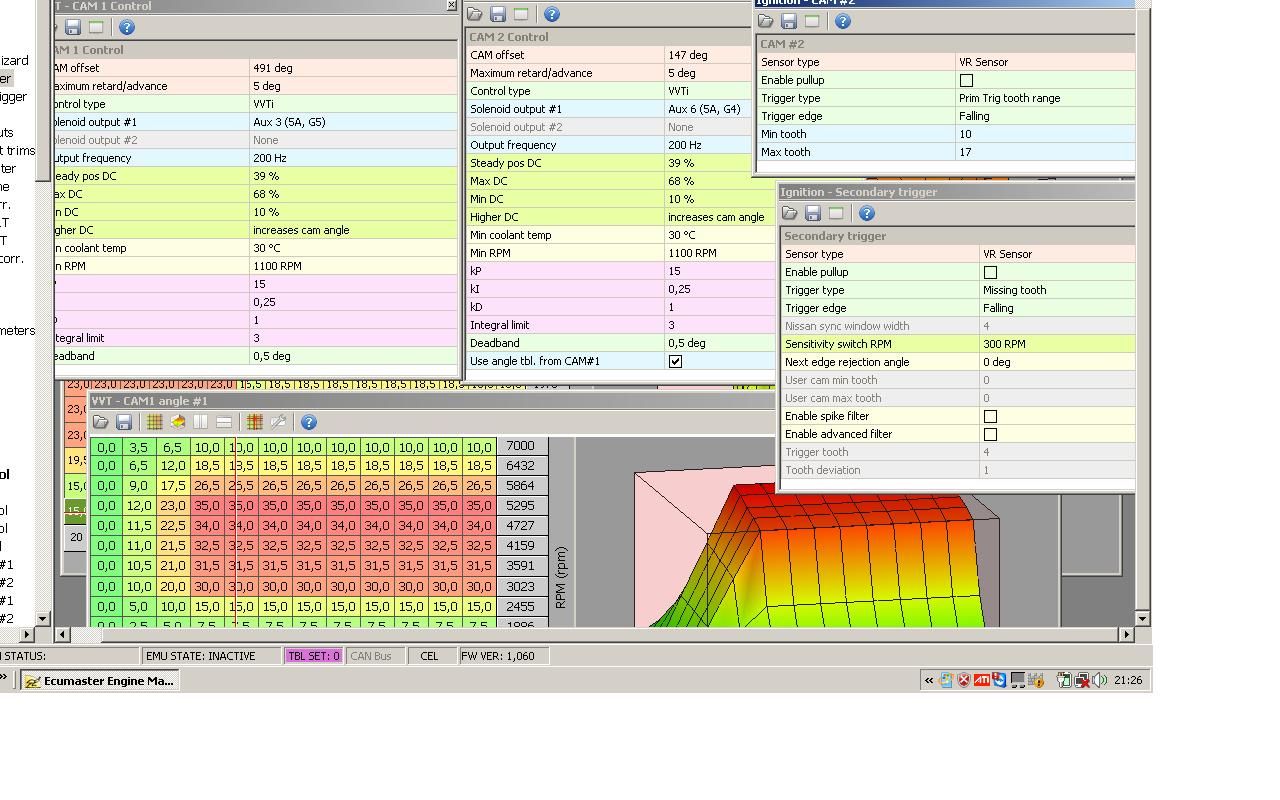Save the CAM 2 Control settings
This screenshot has height=800, width=1280.
[x=498, y=15]
